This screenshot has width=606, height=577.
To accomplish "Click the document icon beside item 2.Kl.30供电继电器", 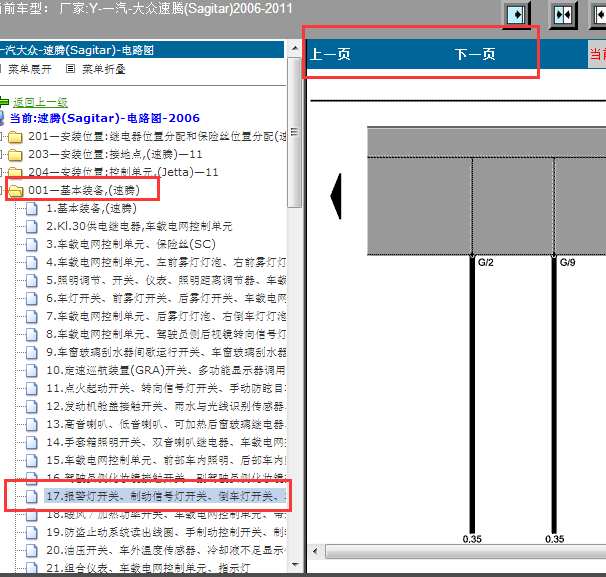I will coord(32,226).
